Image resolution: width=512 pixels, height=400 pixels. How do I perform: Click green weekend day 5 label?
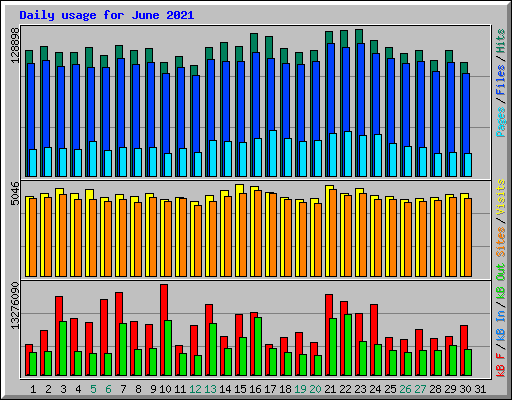point(93,389)
